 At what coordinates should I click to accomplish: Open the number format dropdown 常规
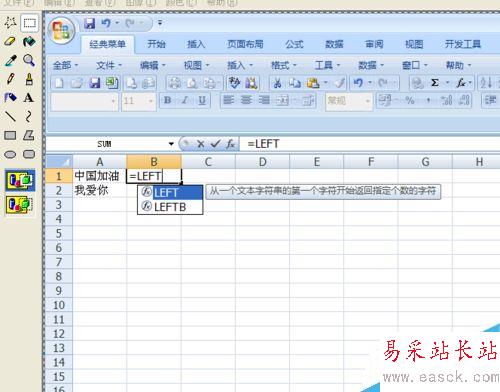368,100
